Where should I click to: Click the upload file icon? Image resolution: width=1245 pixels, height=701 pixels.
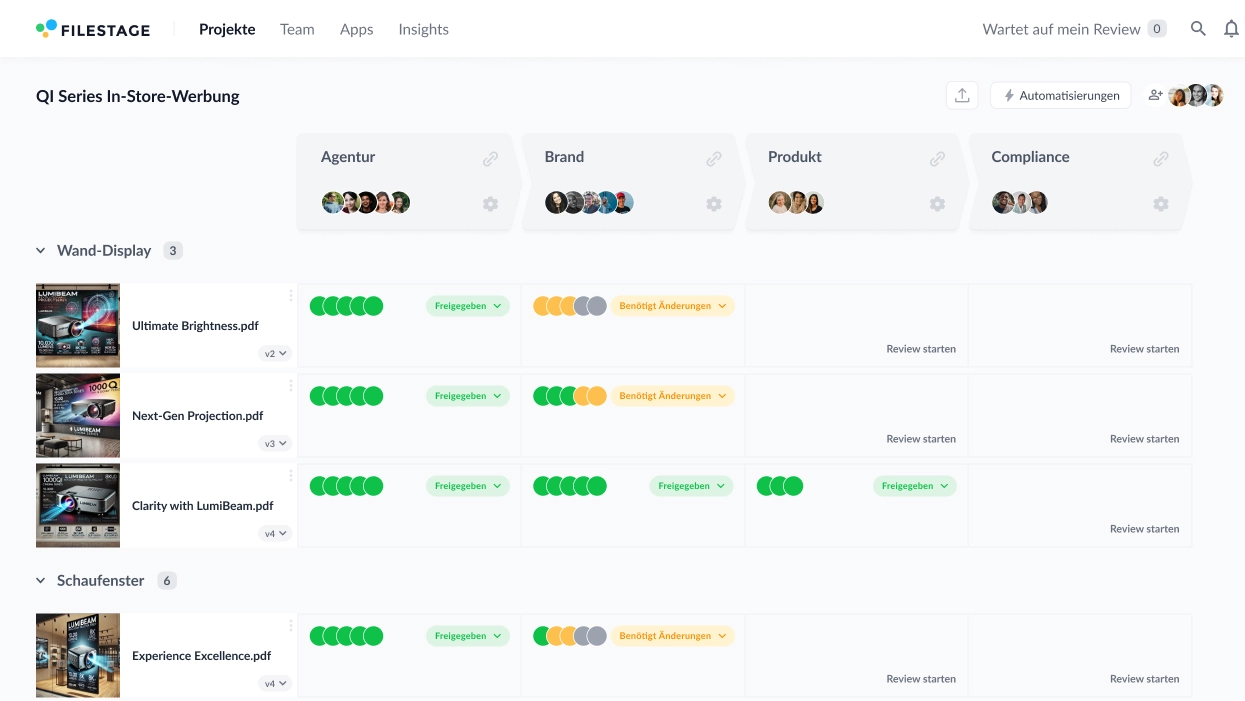(x=962, y=95)
